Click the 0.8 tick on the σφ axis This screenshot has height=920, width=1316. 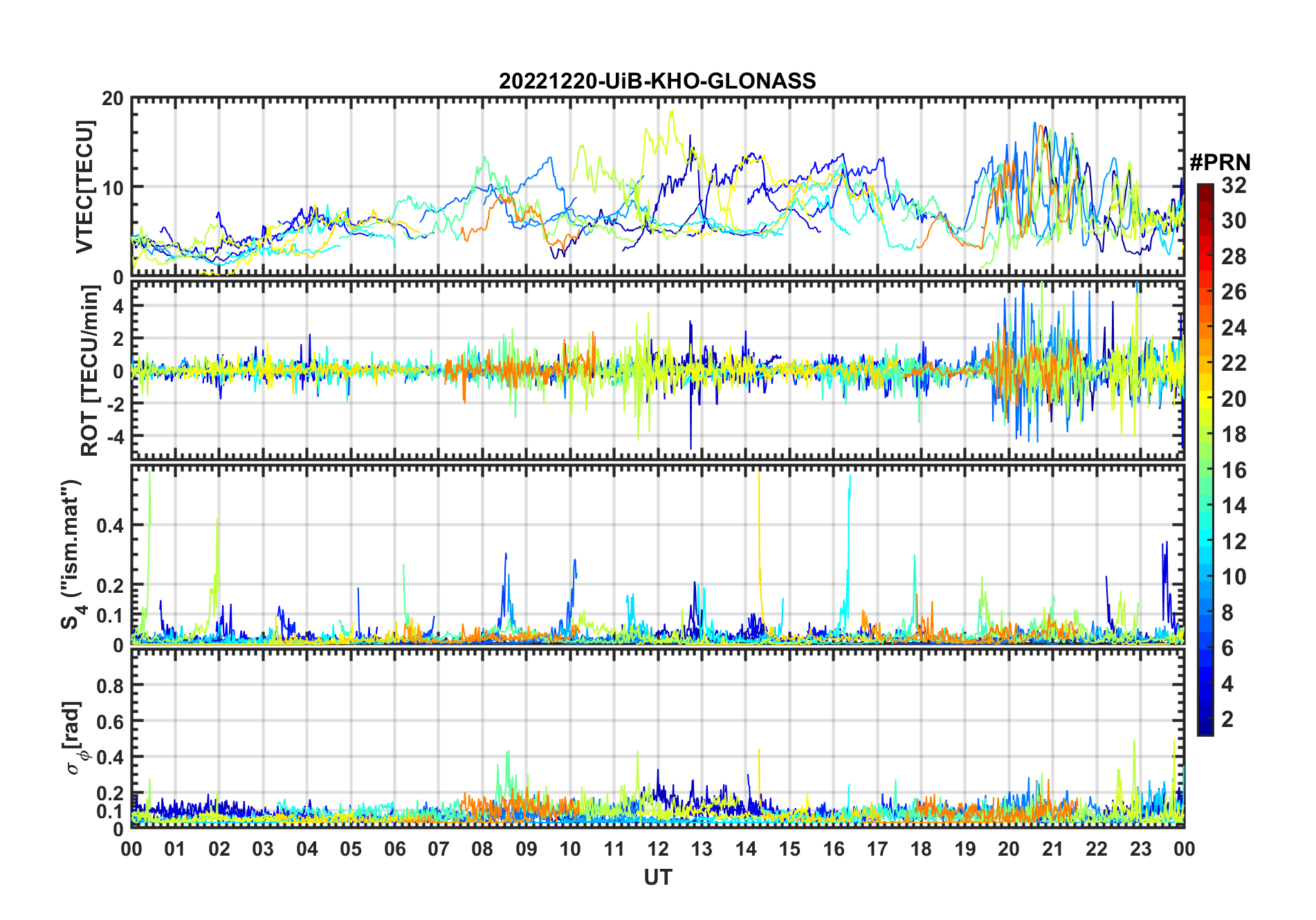tap(111, 686)
